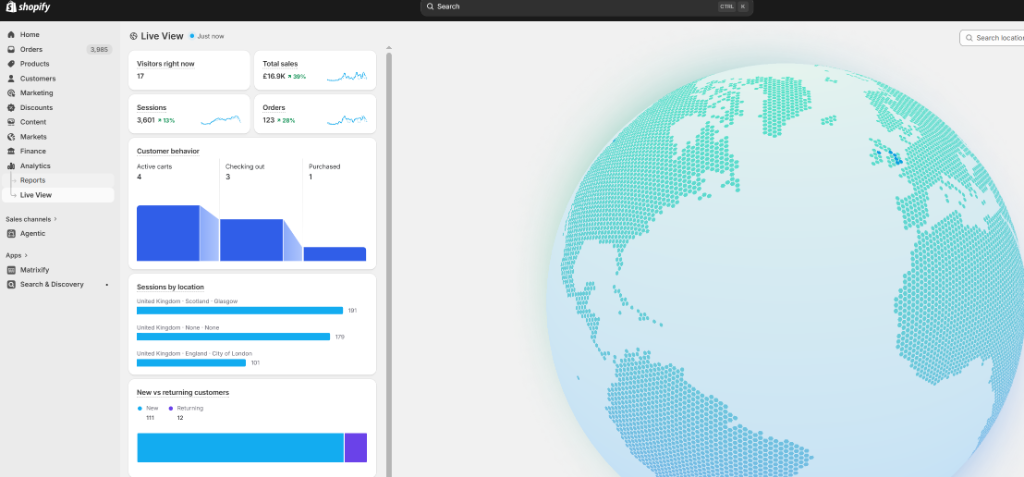Expand the Sales channels section
The width and height of the screenshot is (1024, 477).
(31, 220)
